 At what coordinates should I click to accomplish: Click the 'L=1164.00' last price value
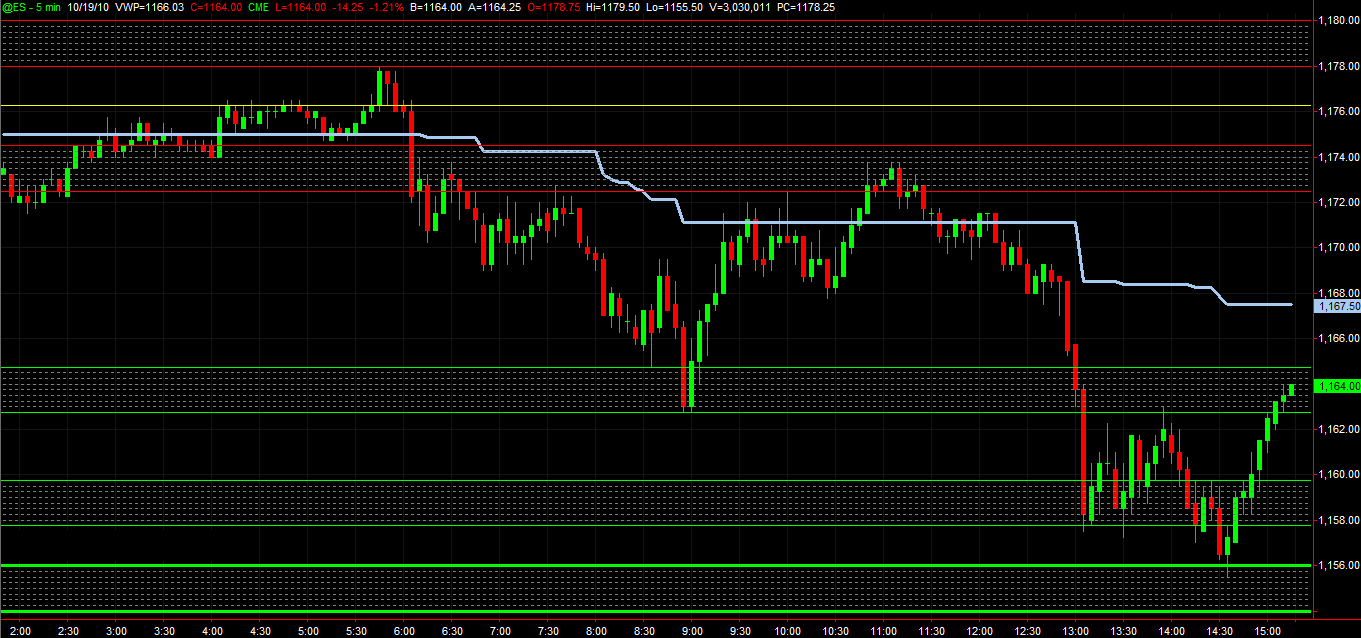tap(299, 7)
